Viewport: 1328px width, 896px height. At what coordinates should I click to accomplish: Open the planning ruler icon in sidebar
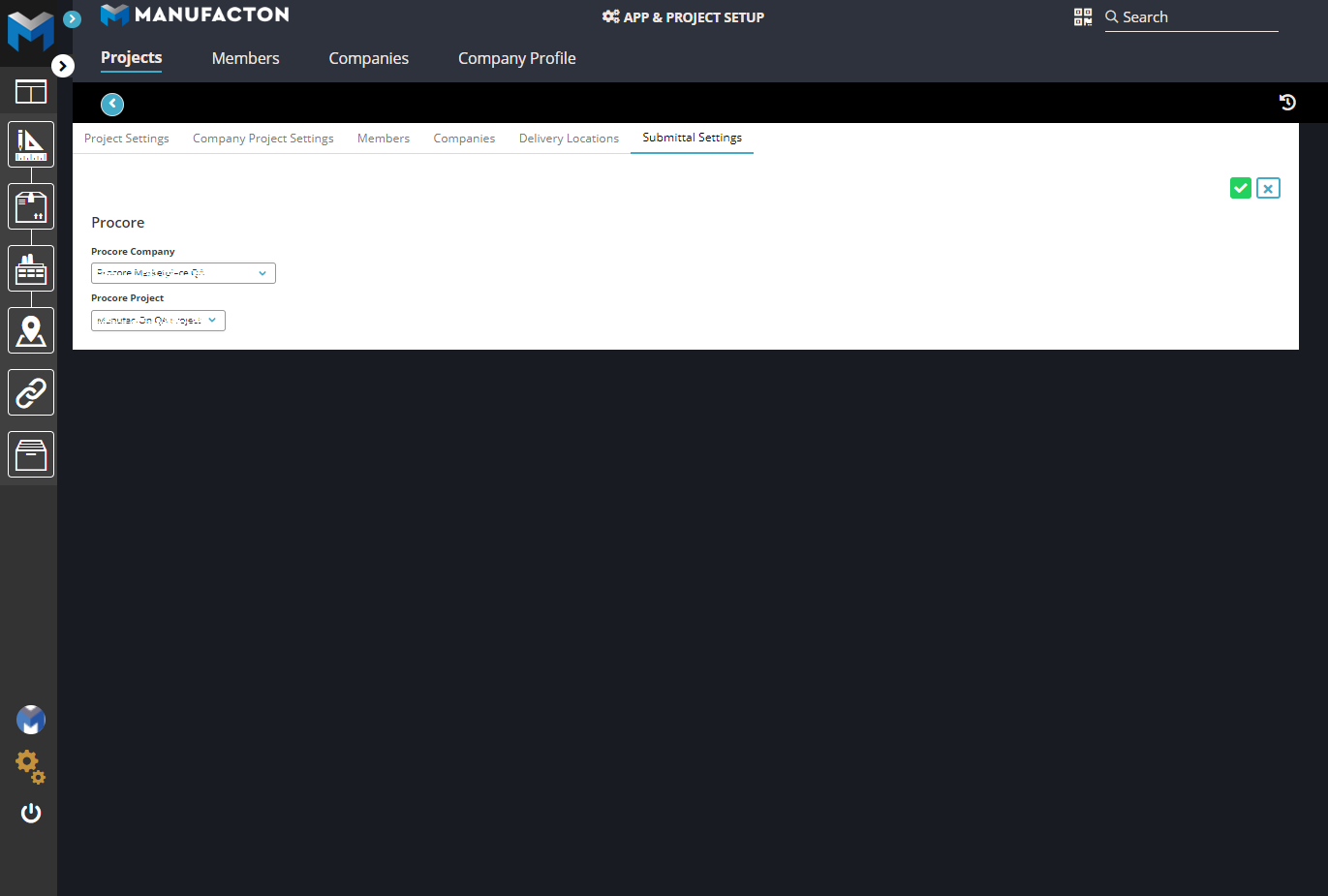coord(31,144)
